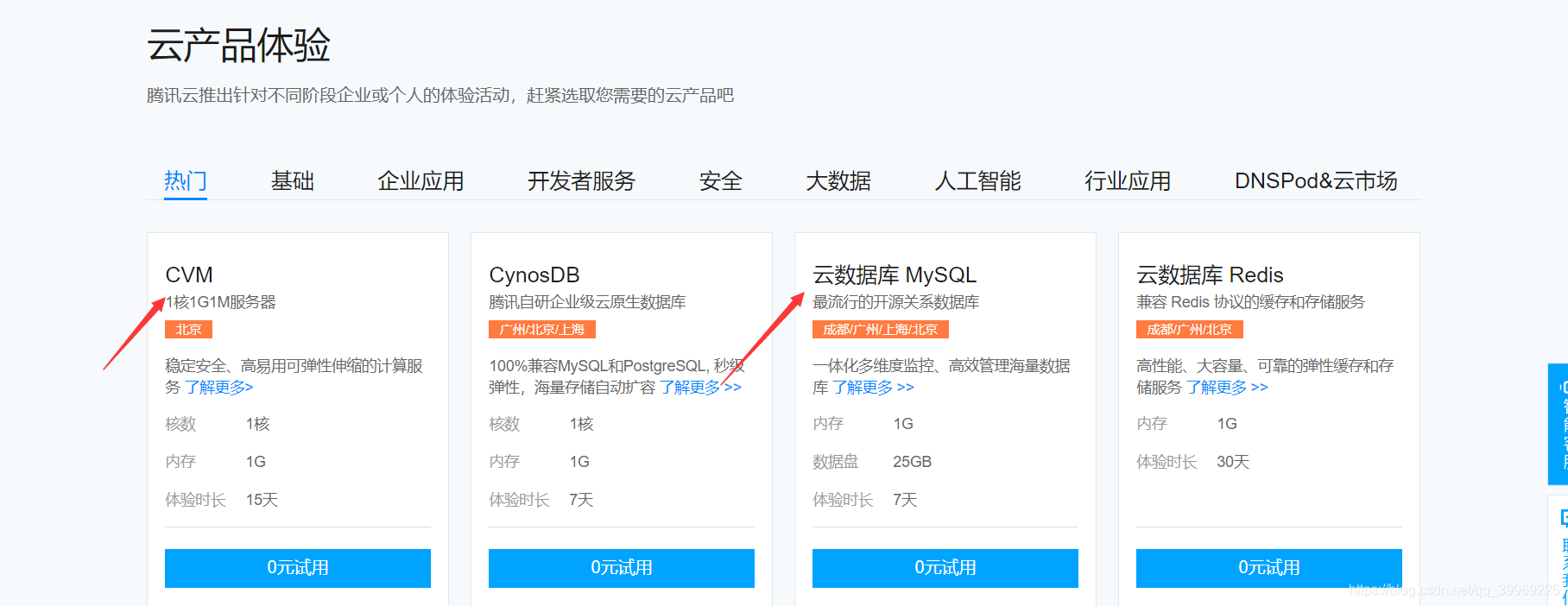1568x606 pixels.
Task: Select the 热门 tab
Action: point(186,181)
